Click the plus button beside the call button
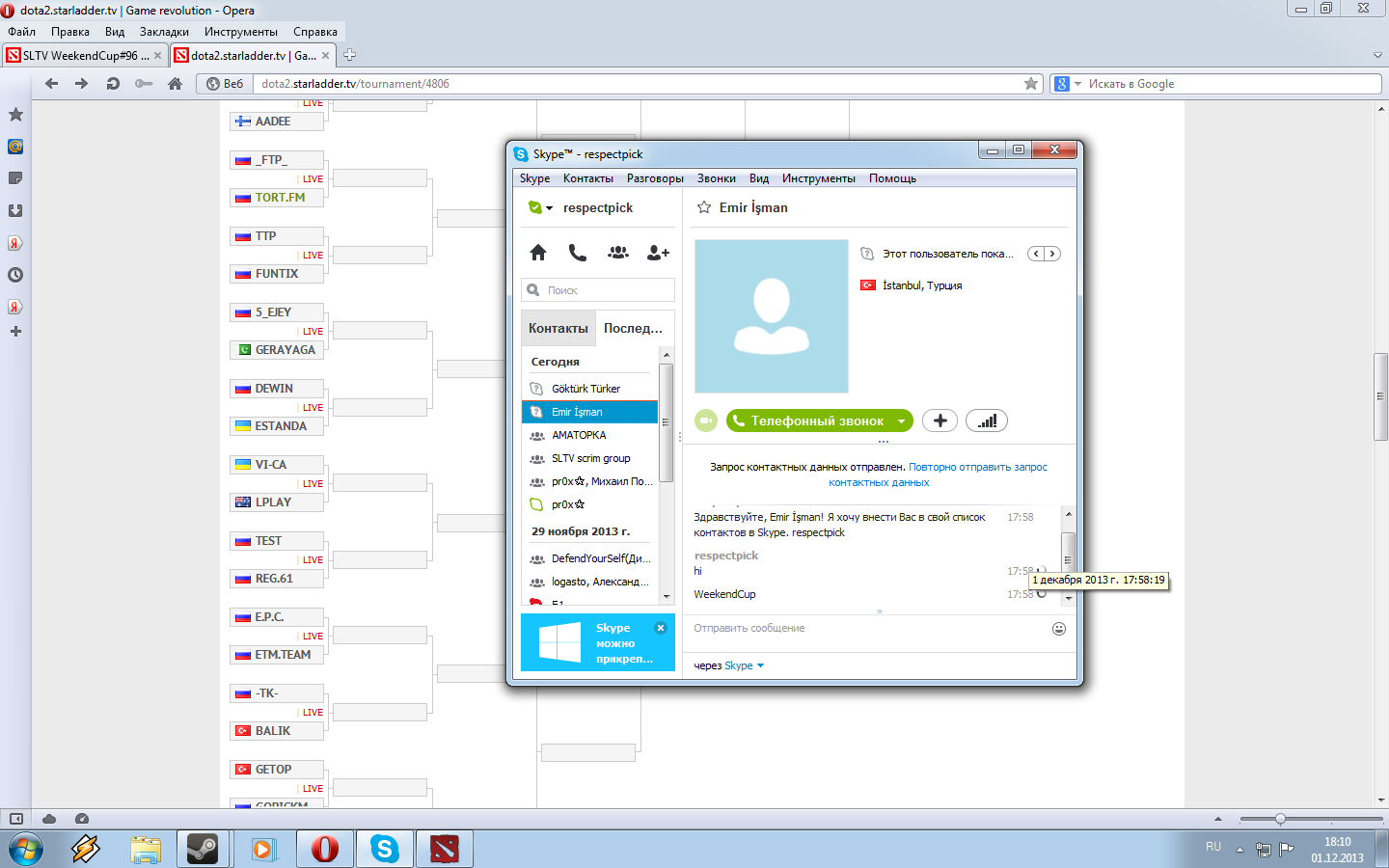Image resolution: width=1389 pixels, height=868 pixels. point(940,420)
